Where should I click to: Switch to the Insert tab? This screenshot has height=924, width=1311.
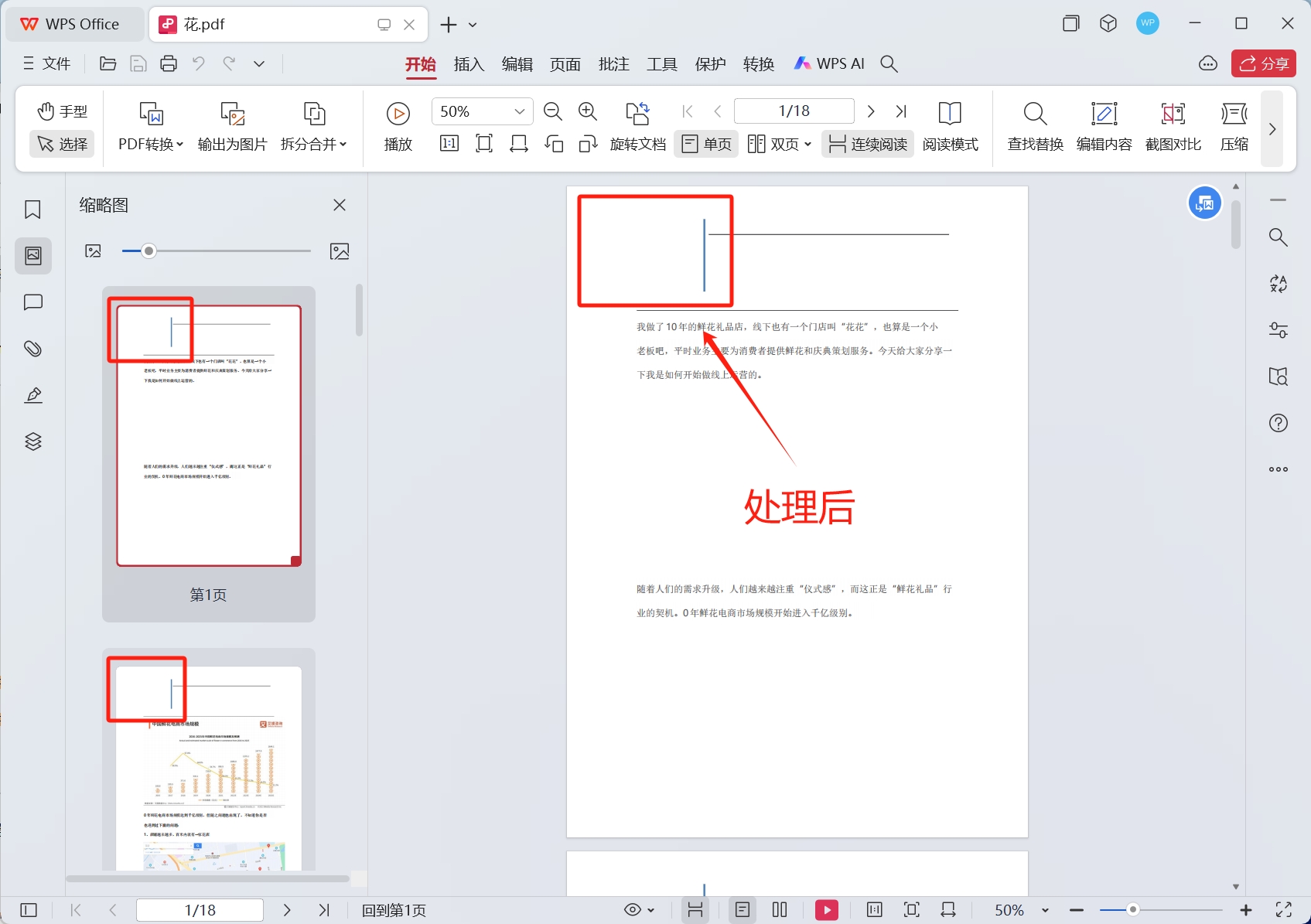pyautogui.click(x=469, y=64)
